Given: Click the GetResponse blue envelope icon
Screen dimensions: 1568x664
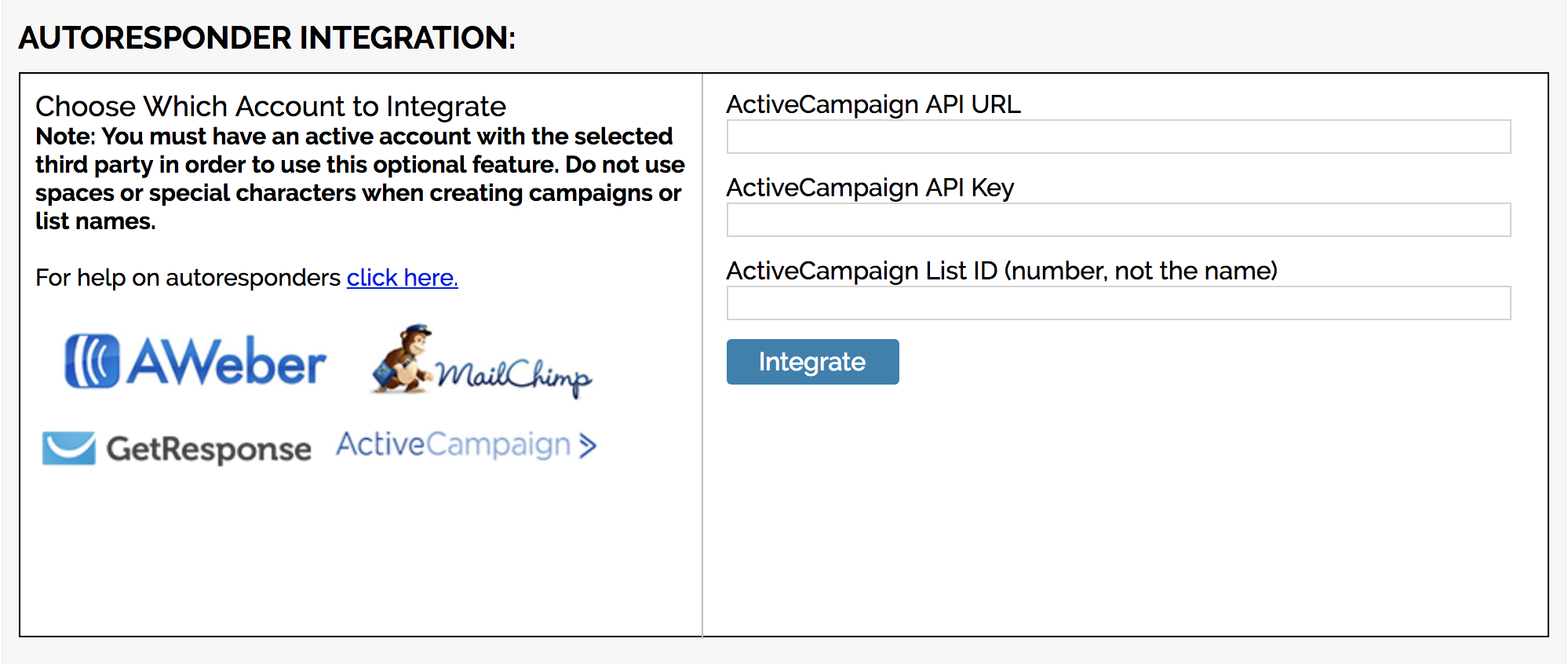Looking at the screenshot, I should point(69,448).
